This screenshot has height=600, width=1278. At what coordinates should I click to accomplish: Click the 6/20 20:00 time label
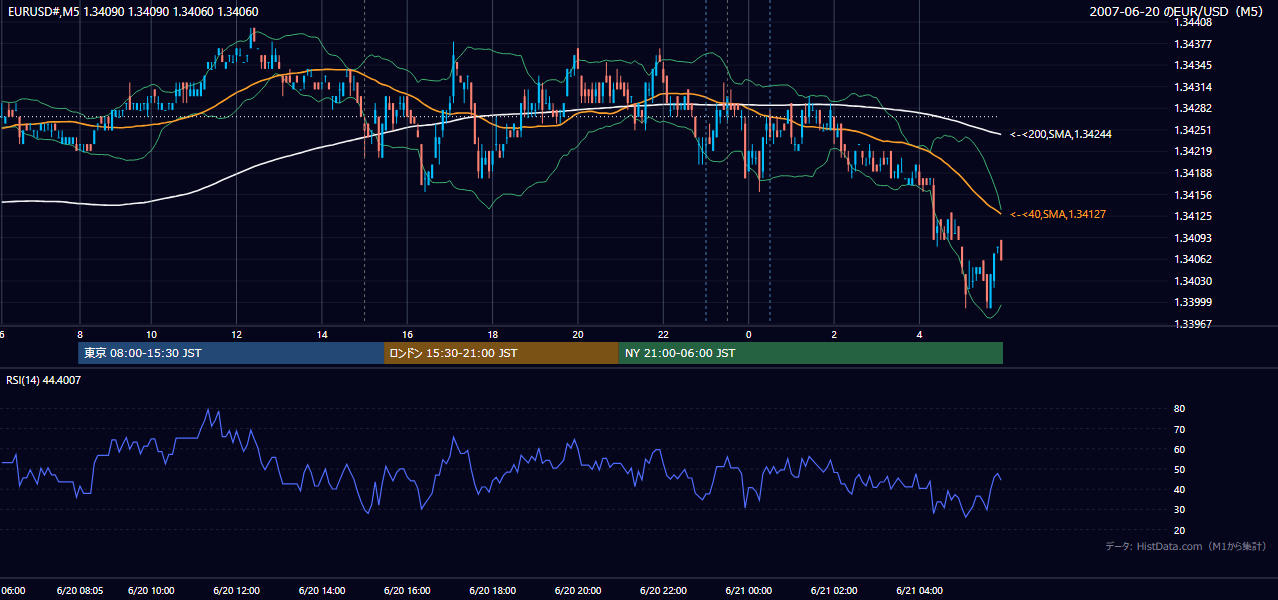click(578, 591)
